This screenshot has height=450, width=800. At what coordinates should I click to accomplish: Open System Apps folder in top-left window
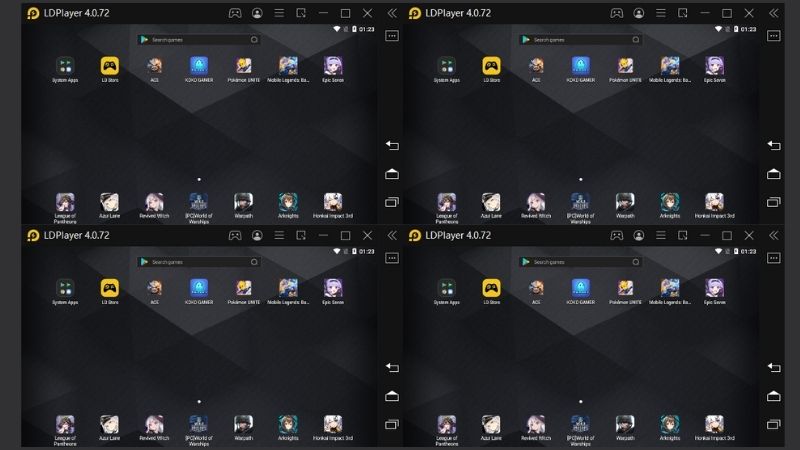point(65,66)
